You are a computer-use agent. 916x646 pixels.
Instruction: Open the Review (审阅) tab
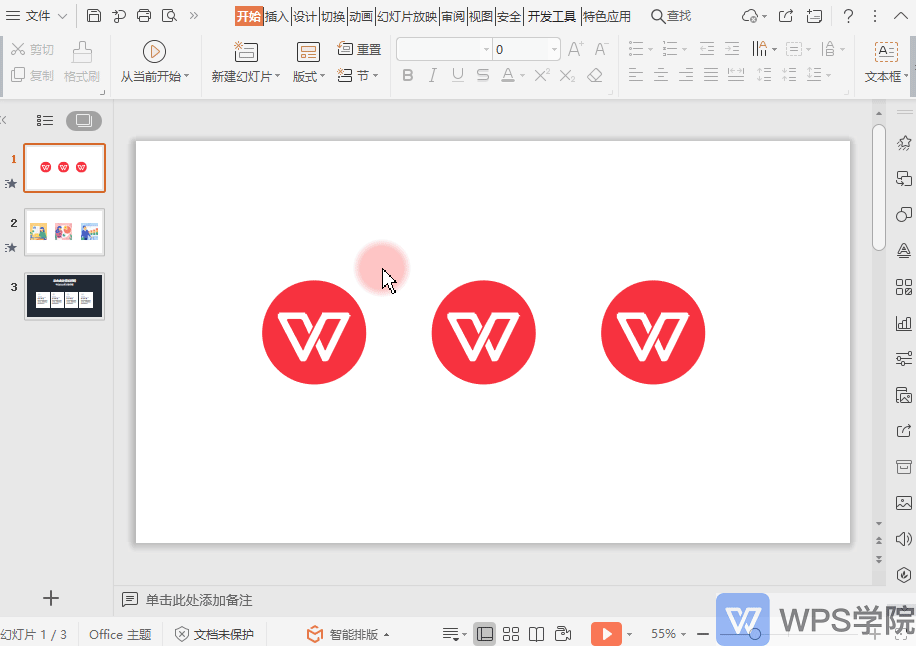(x=453, y=16)
